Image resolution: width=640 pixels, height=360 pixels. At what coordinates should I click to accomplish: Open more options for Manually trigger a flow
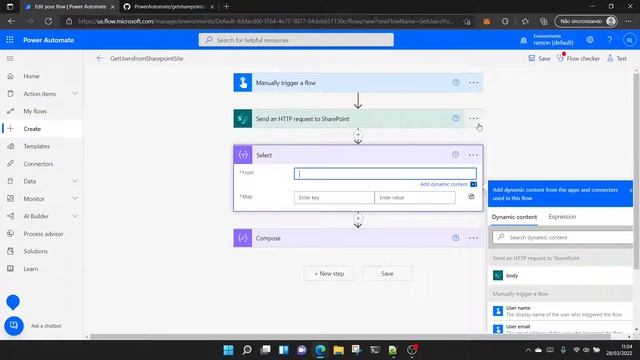coord(473,82)
